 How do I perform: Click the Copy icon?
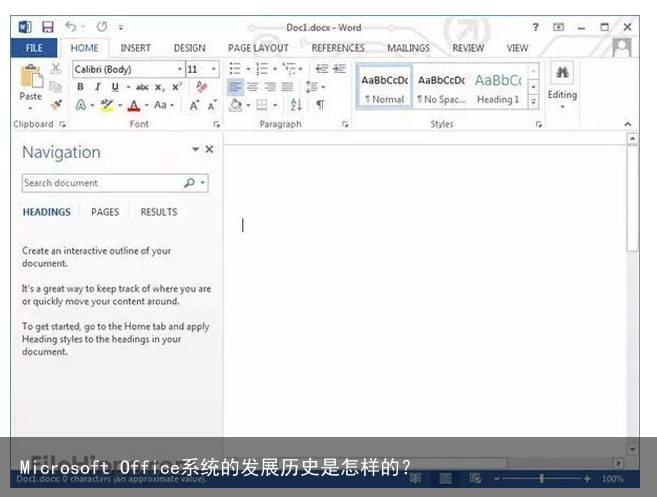click(x=55, y=87)
